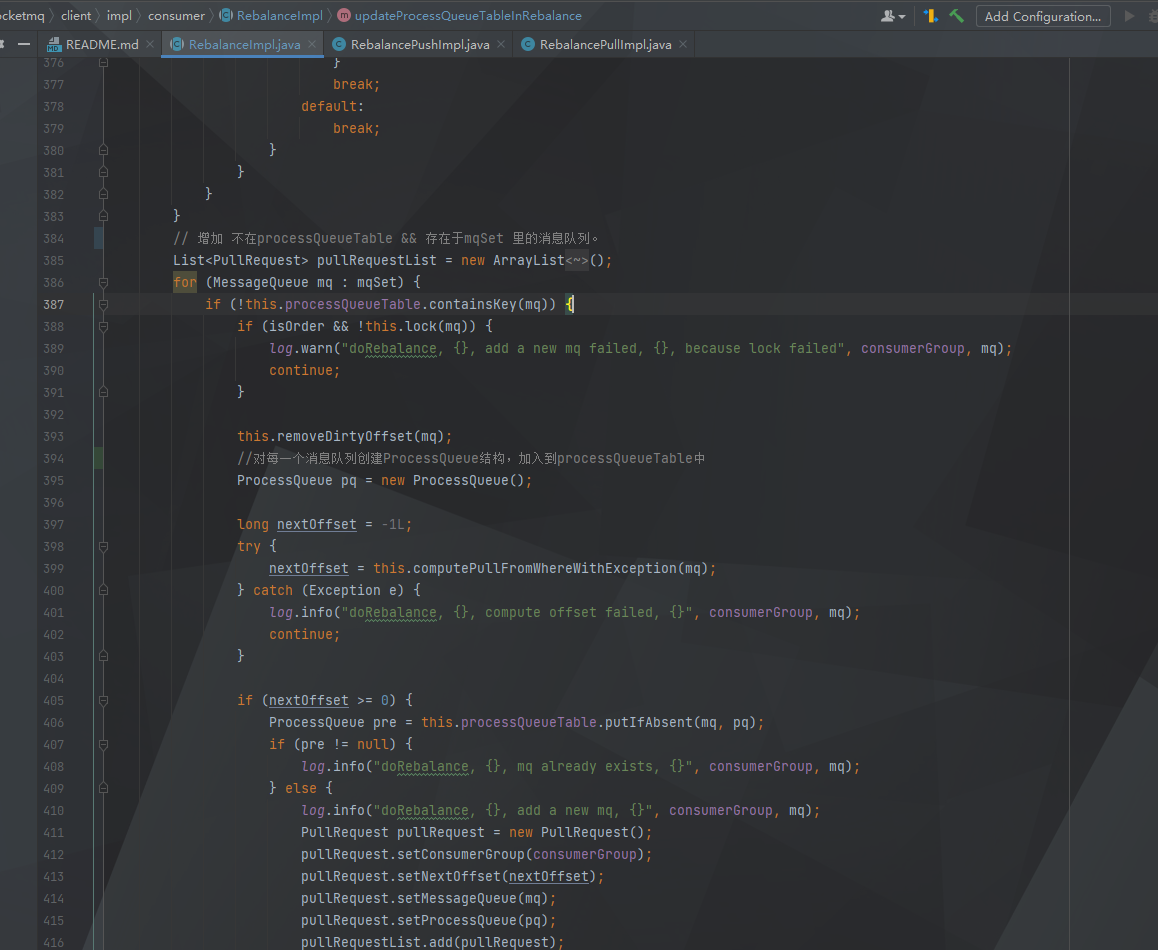Click fold end marker at line 391
The width and height of the screenshot is (1158, 950).
click(103, 392)
